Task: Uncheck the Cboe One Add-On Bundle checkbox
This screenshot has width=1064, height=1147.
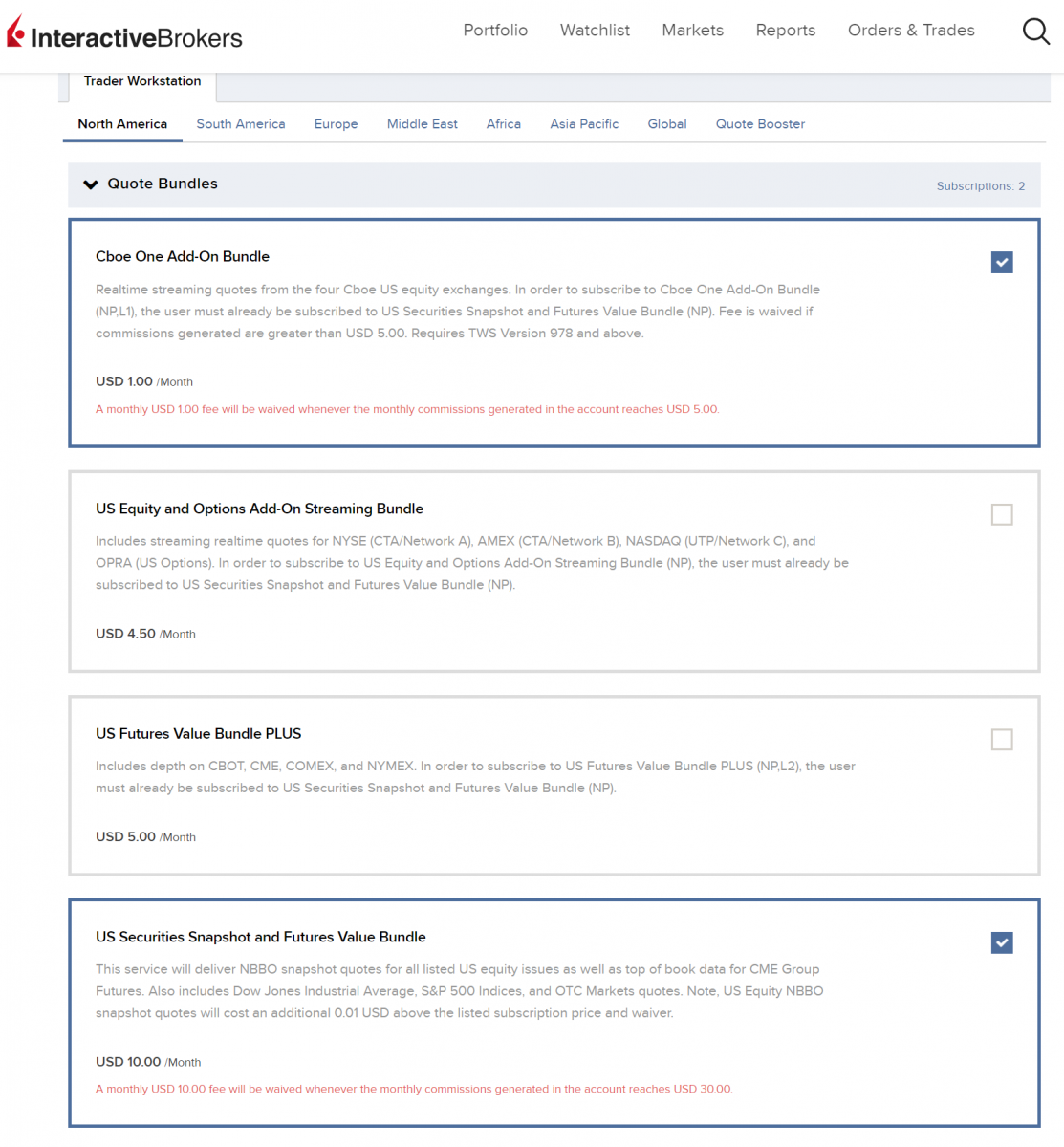Action: [1002, 262]
